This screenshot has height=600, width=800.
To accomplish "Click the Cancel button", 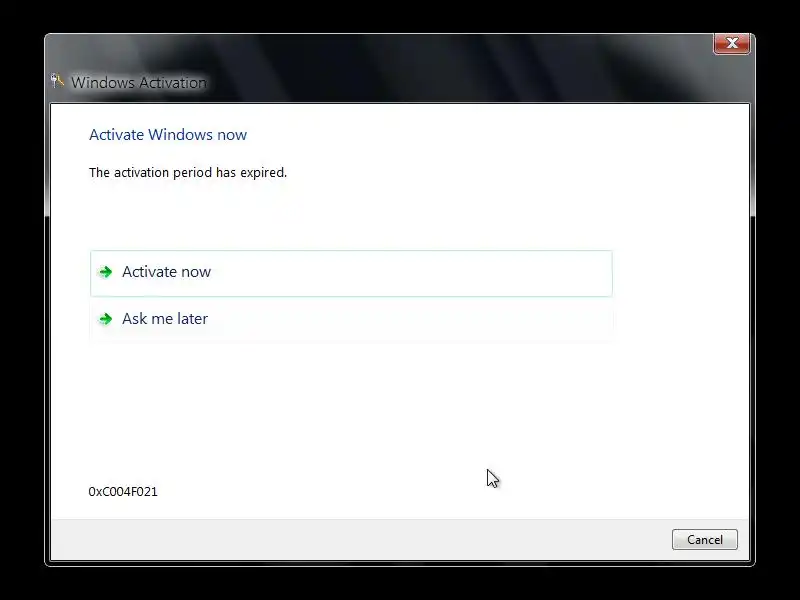I will pyautogui.click(x=705, y=540).
